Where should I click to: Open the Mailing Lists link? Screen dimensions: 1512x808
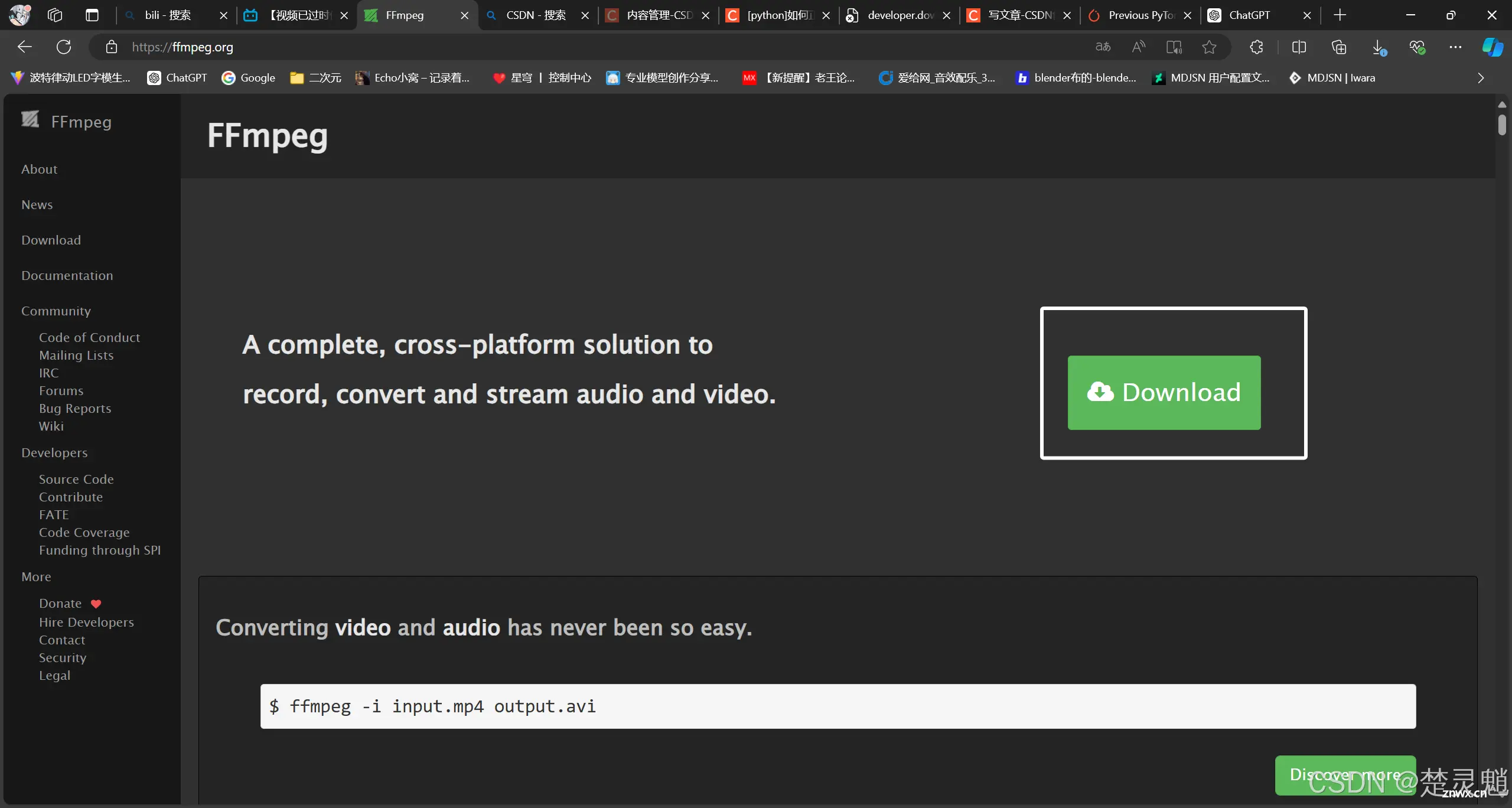coord(76,355)
